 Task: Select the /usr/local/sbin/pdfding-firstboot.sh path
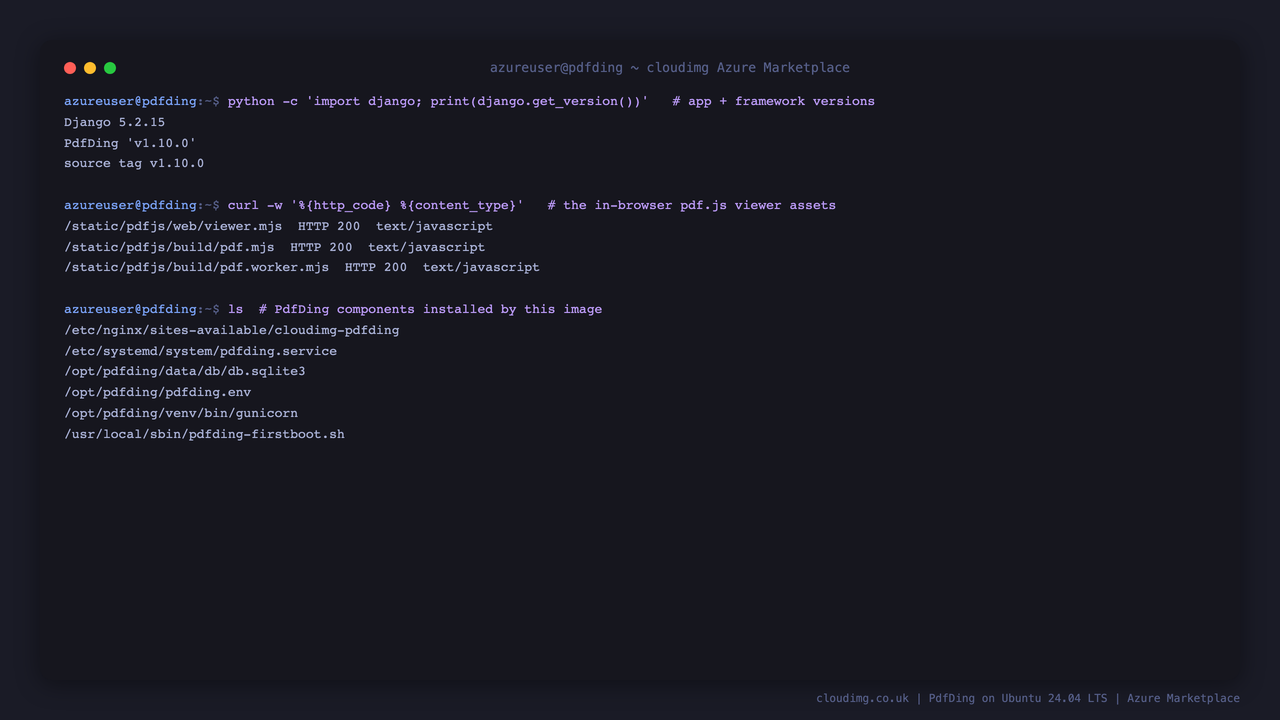pyautogui.click(x=204, y=434)
